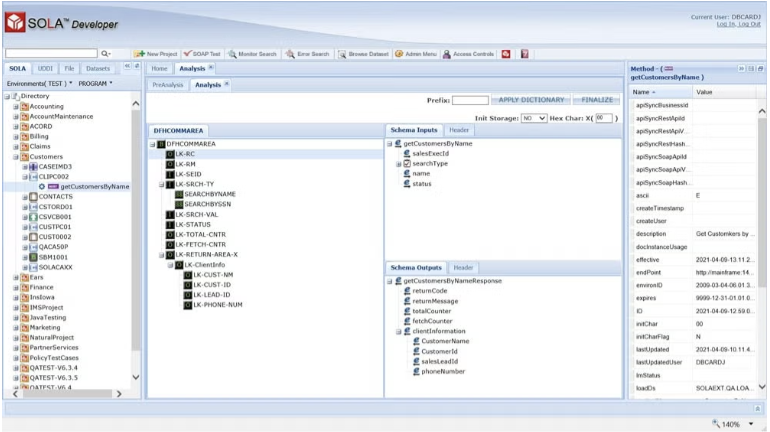Select SEARCHBYNAME tree item

pyautogui.click(x=210, y=194)
